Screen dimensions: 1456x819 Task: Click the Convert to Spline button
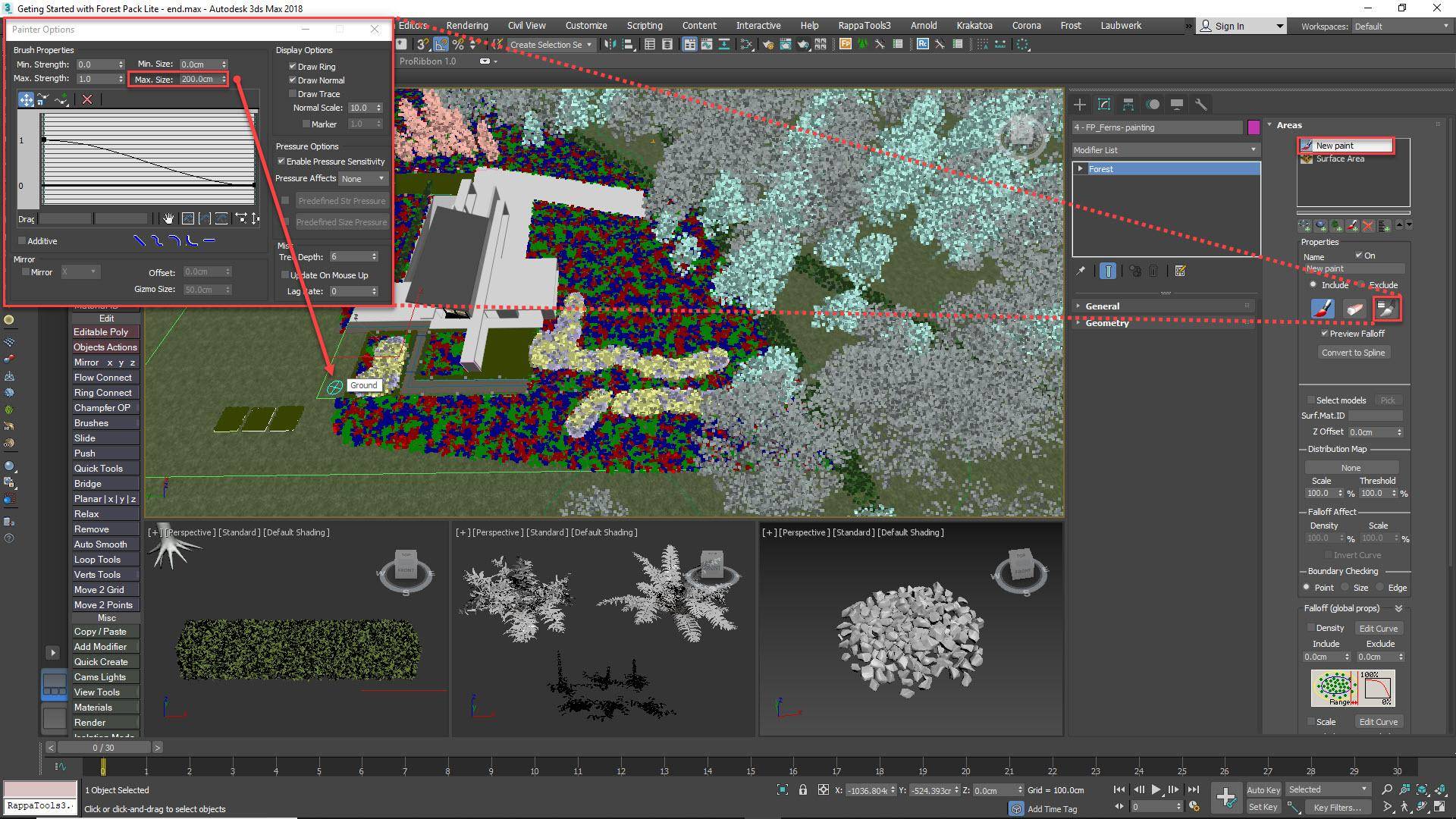pyautogui.click(x=1354, y=352)
